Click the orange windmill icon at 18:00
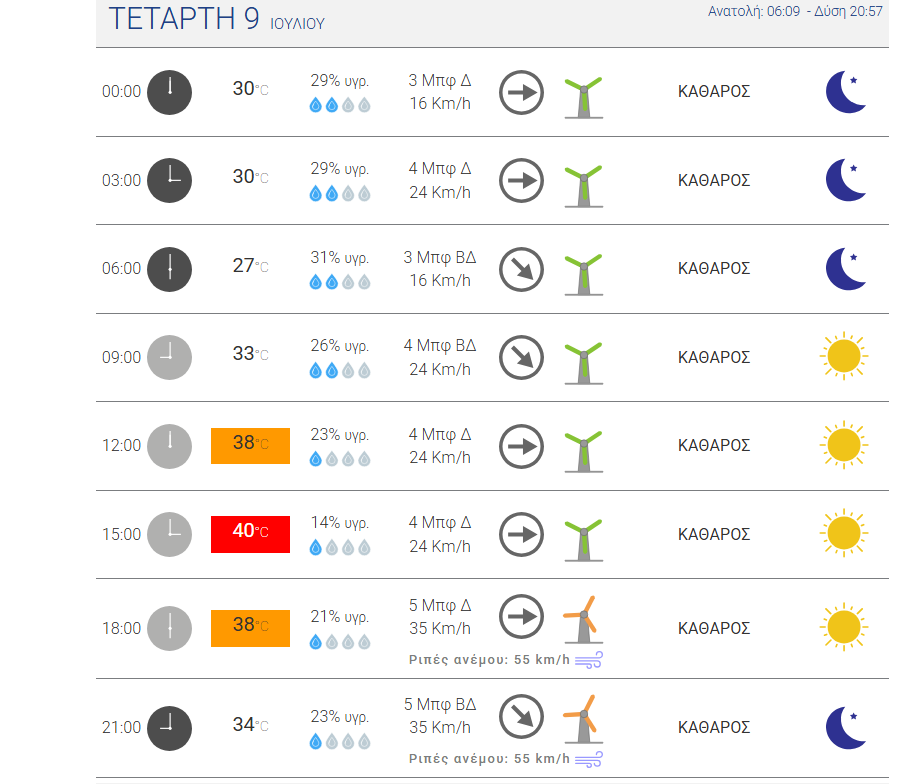This screenshot has width=916, height=784. pyautogui.click(x=583, y=619)
